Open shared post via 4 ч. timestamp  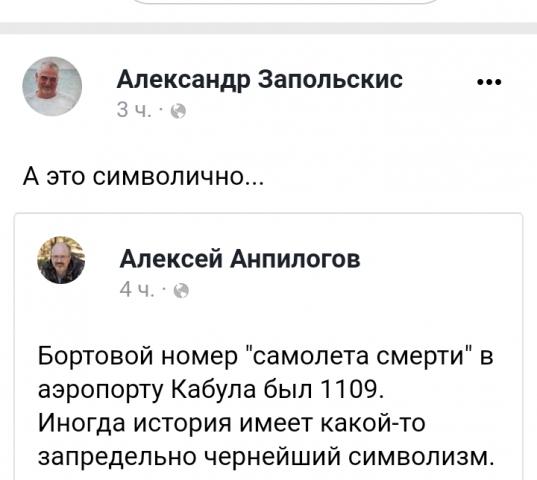tap(137, 290)
